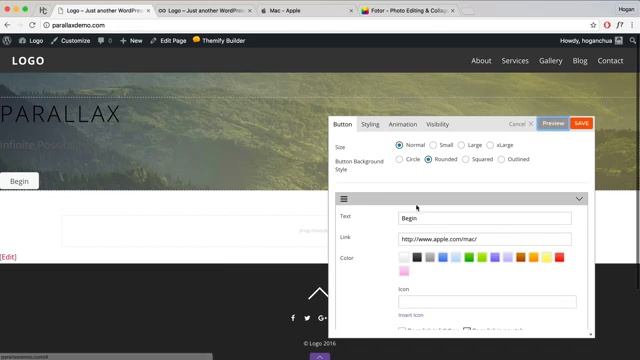Click the Text input field containing Begin
This screenshot has width=640, height=360.
click(484, 218)
